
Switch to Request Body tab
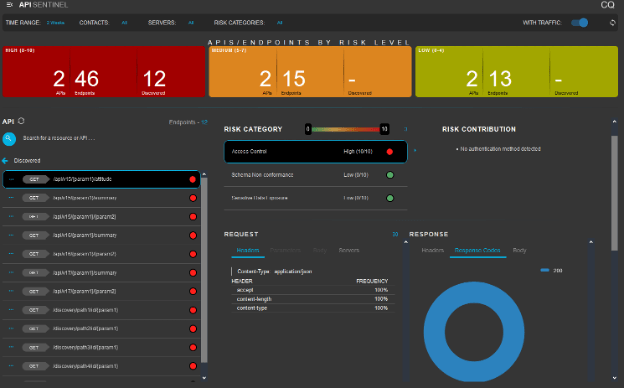320,250
